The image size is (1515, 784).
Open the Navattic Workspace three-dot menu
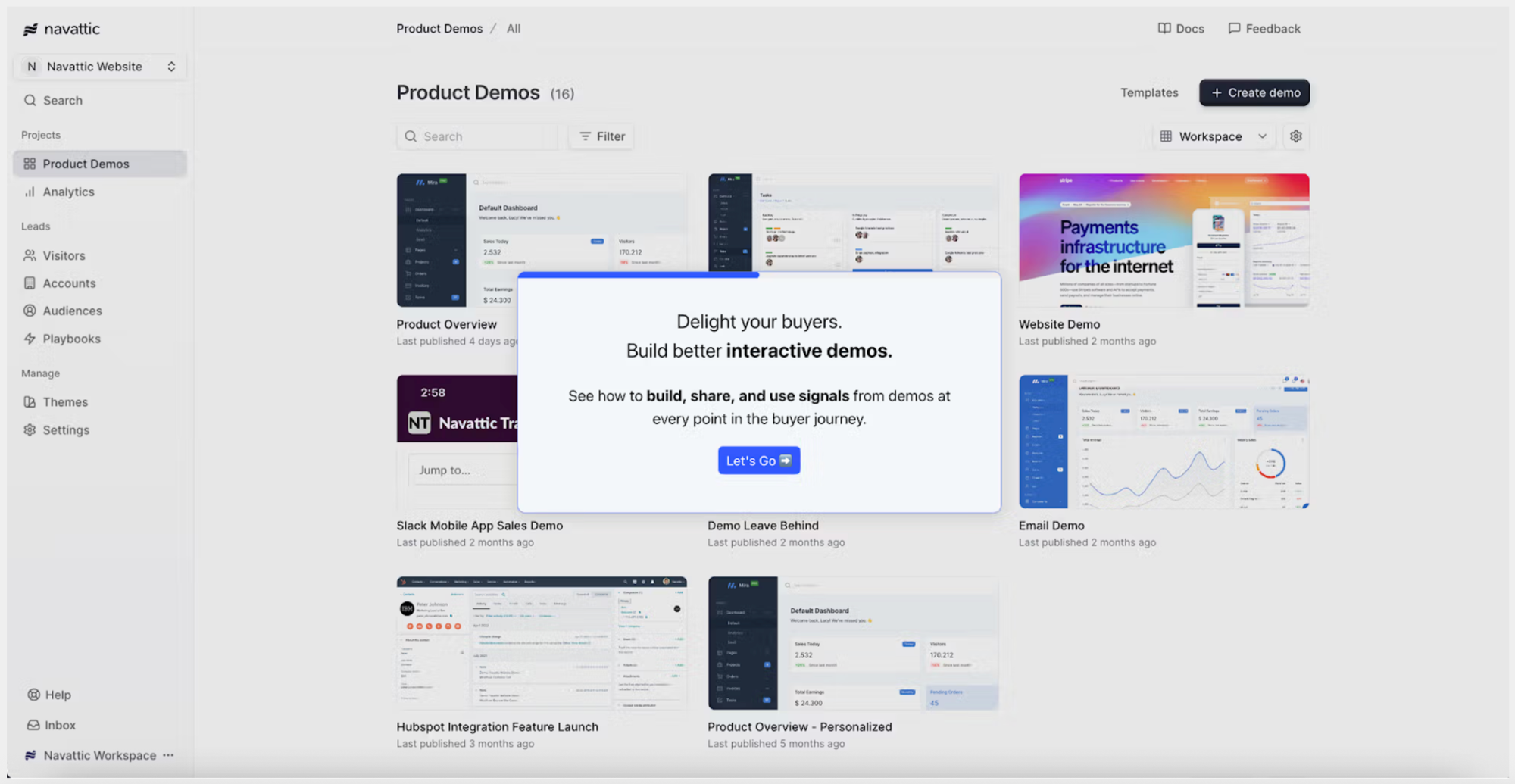(x=168, y=755)
